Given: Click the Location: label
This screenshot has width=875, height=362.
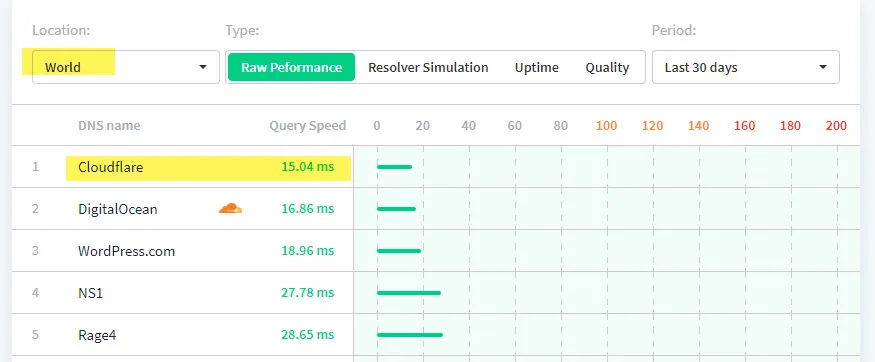Looking at the screenshot, I should tap(61, 30).
